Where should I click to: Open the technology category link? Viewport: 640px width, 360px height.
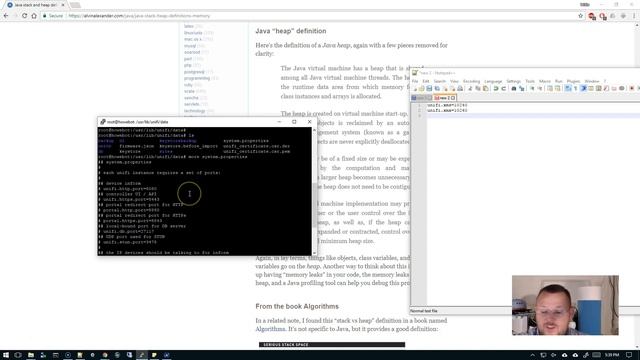point(194,111)
